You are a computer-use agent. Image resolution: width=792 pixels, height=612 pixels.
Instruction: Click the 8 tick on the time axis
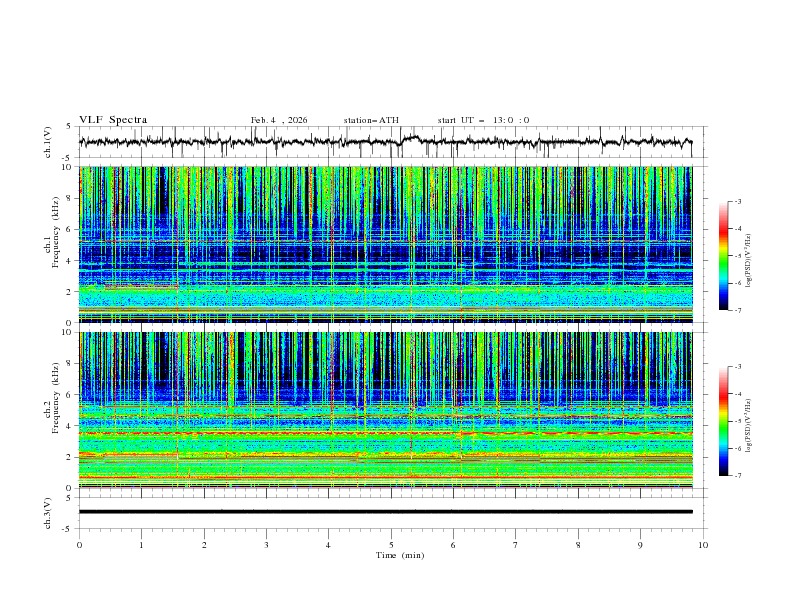pyautogui.click(x=578, y=545)
